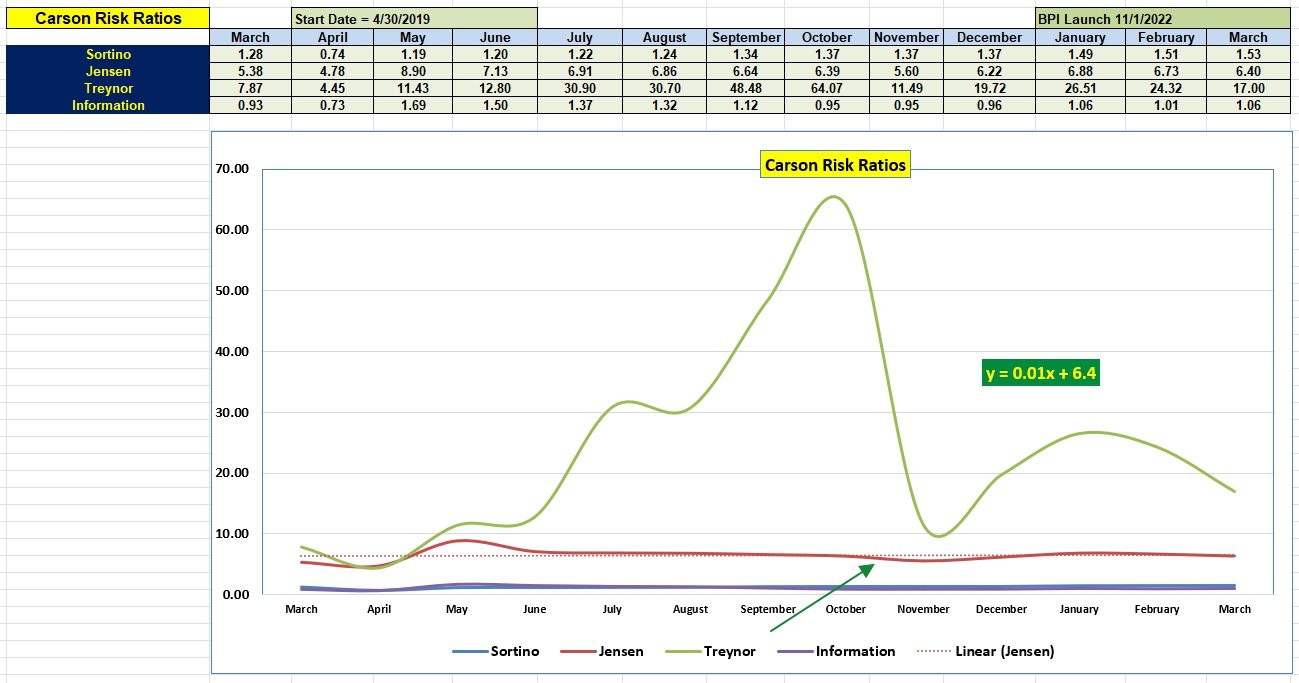Select the Sortino April value 0.74
This screenshot has width=1299, height=683.
tap(332, 54)
